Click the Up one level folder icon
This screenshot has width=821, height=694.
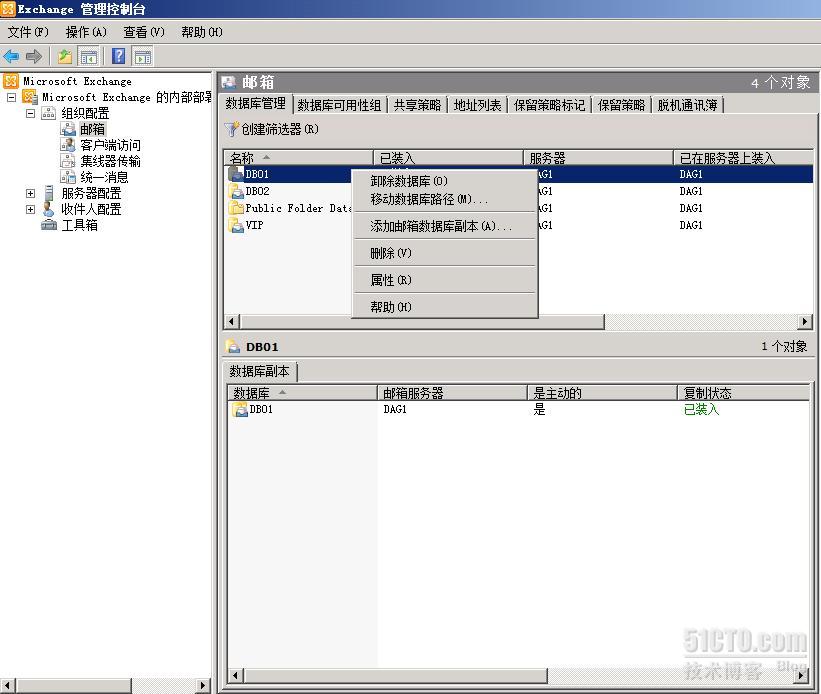click(x=65, y=56)
